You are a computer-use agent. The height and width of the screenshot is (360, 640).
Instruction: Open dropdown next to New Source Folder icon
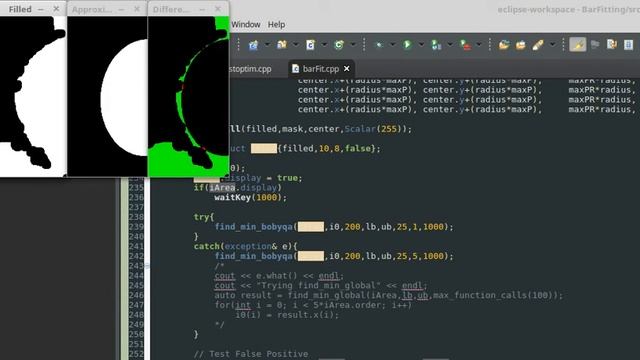[296, 44]
